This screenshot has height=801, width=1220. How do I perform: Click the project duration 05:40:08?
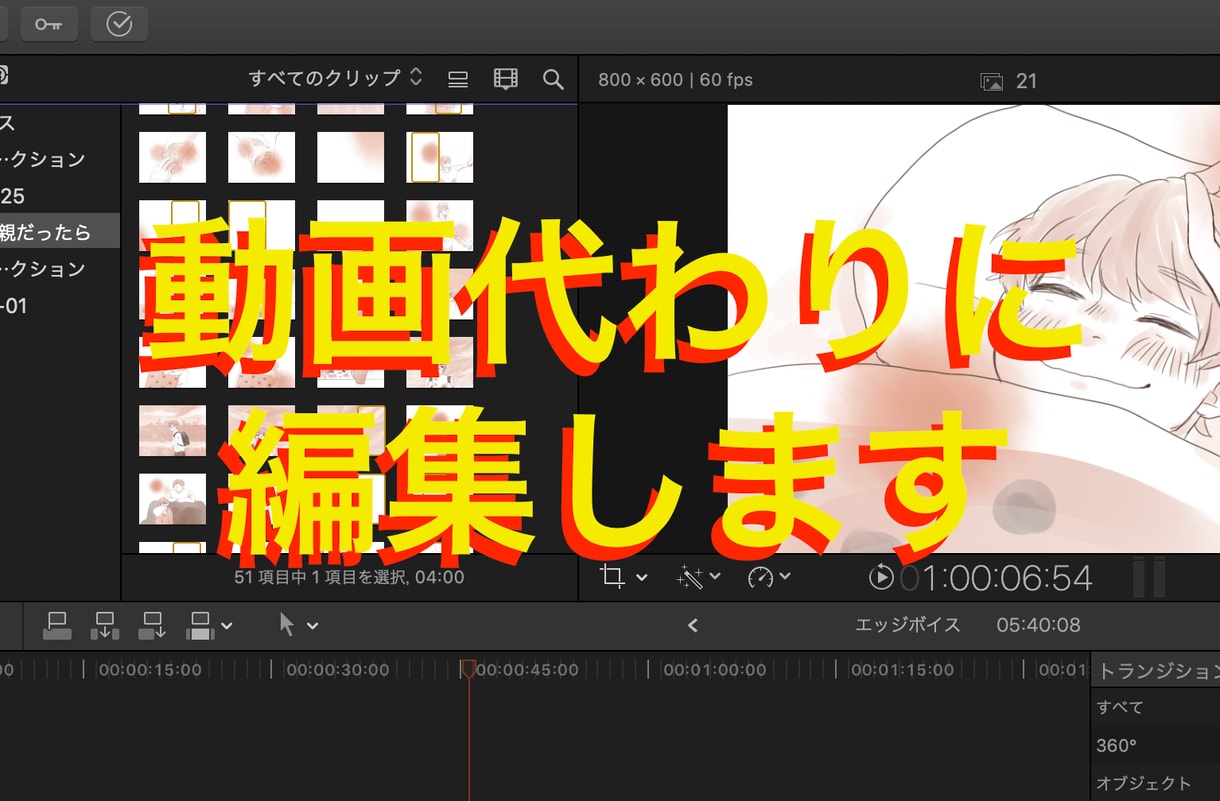(1038, 625)
